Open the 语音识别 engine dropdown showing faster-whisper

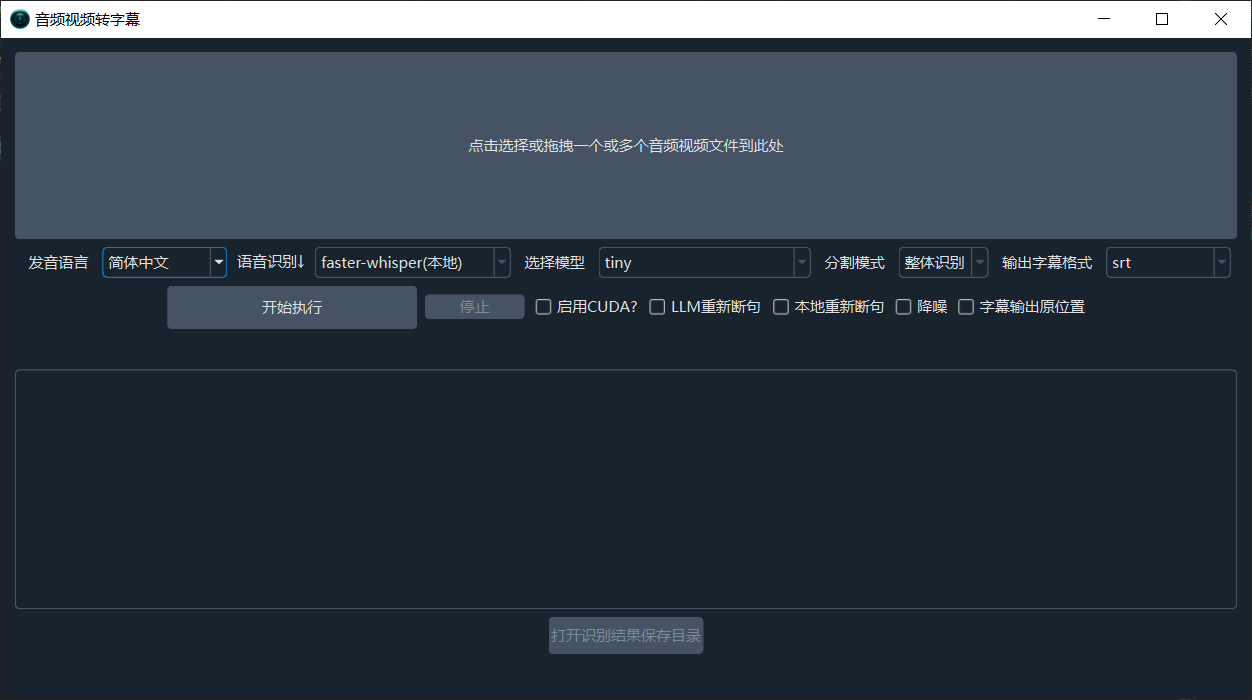click(501, 262)
